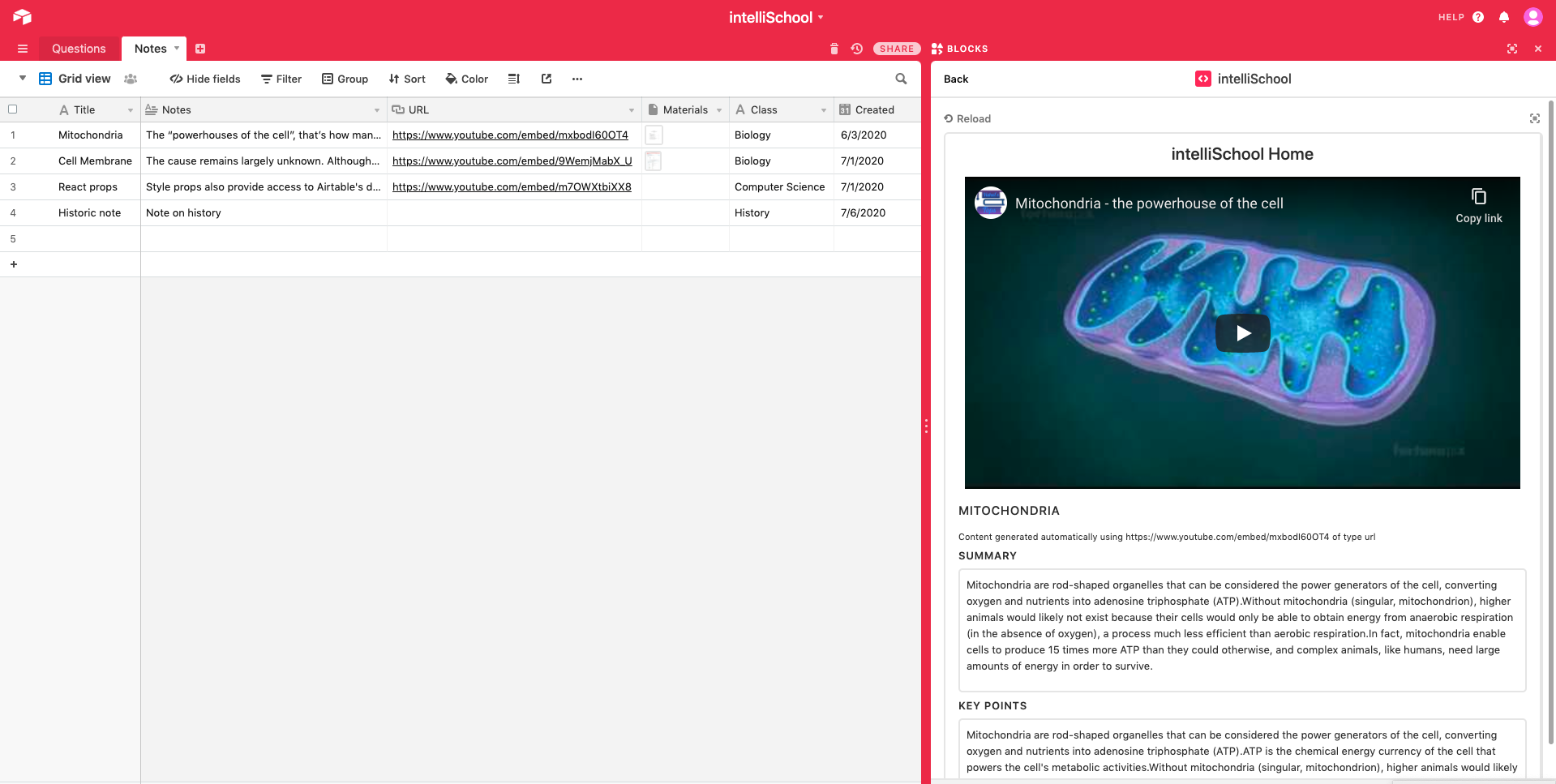The image size is (1556, 784).
Task: Switch to the Questions tab
Action: point(79,49)
